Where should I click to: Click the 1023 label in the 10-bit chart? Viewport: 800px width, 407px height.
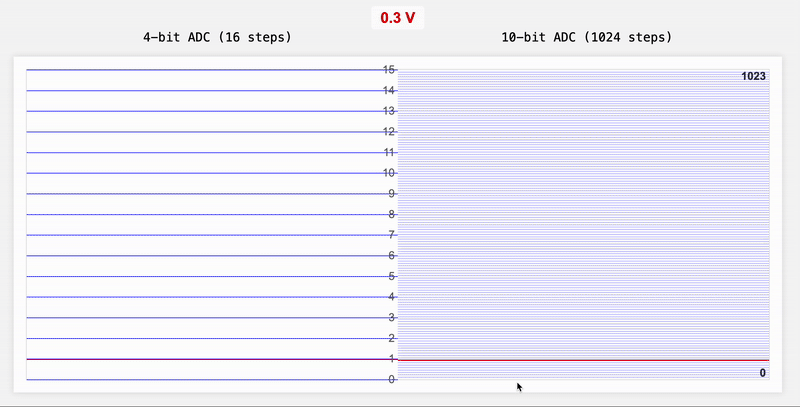[x=754, y=77]
